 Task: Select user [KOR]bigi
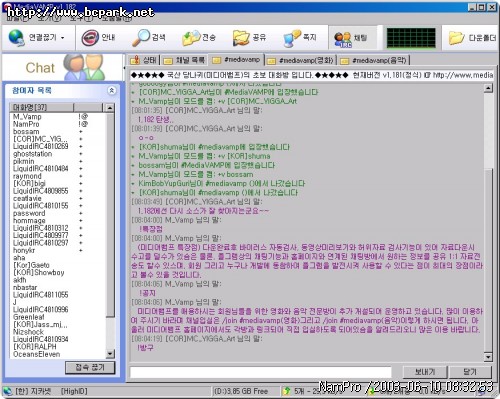pos(29,183)
